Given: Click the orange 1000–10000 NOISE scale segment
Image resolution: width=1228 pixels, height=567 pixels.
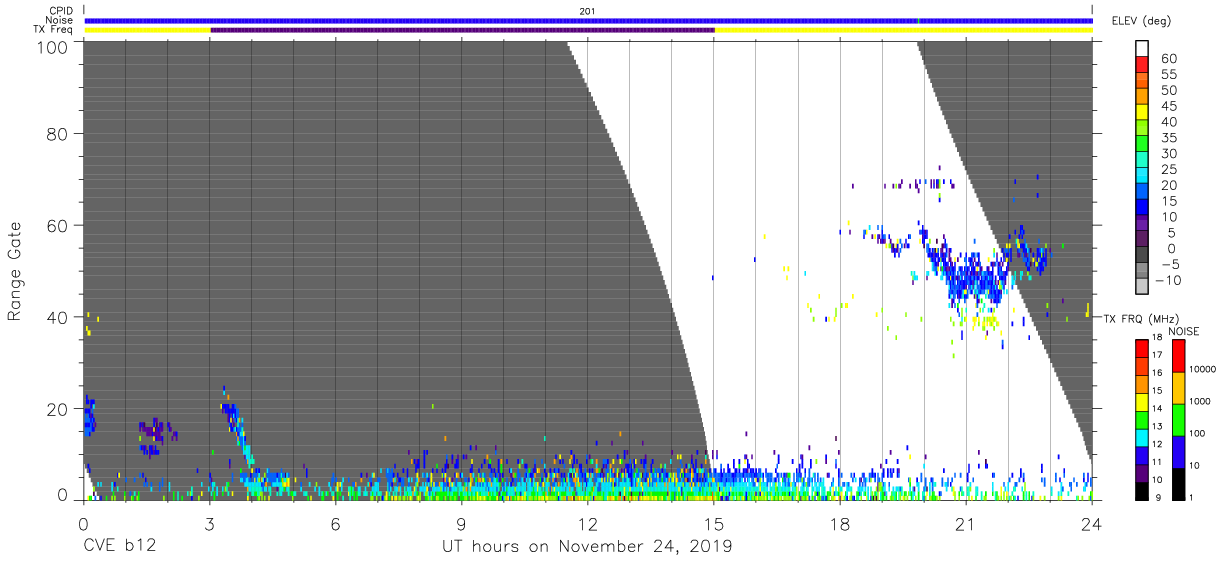Looking at the screenshot, I should point(1178,387).
